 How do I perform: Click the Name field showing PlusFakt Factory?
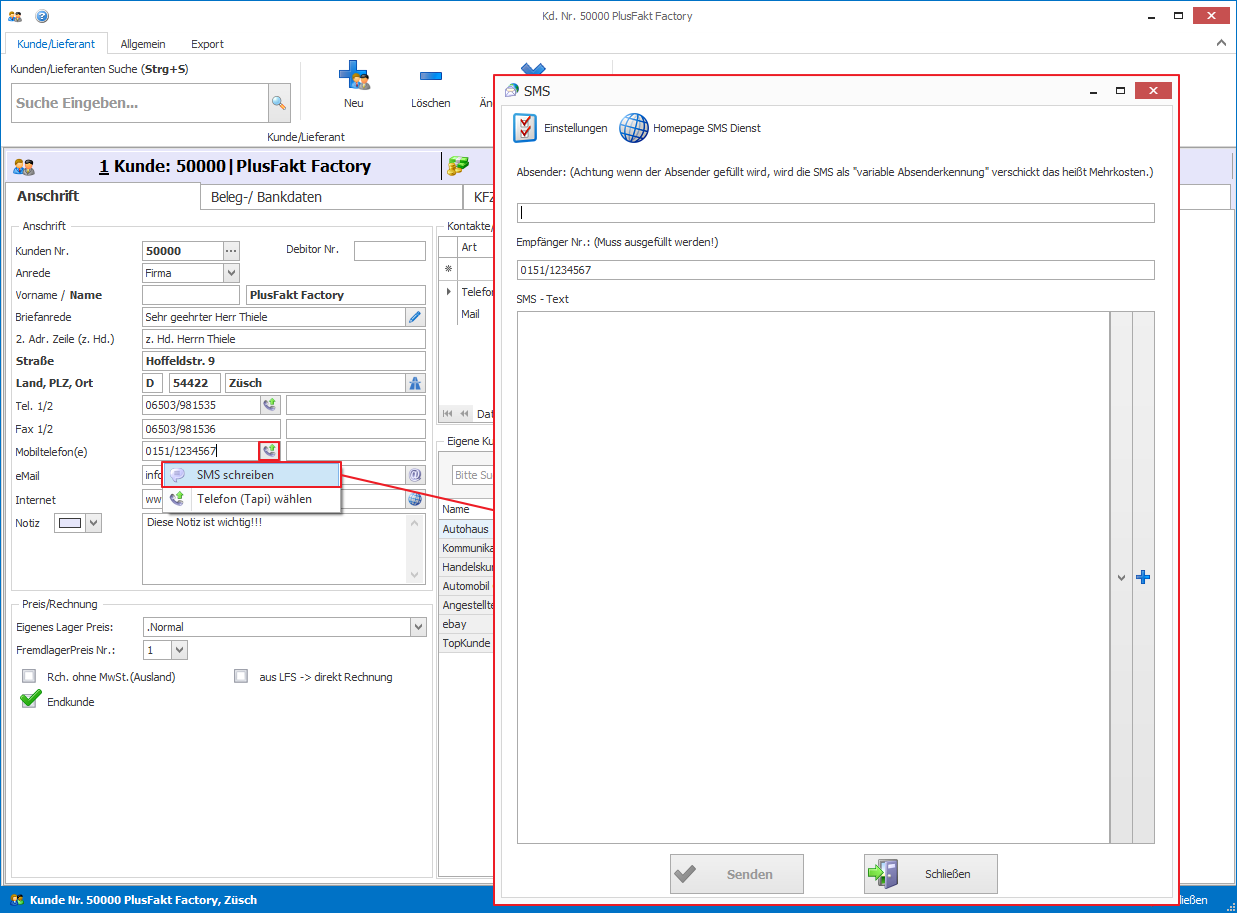click(x=336, y=295)
